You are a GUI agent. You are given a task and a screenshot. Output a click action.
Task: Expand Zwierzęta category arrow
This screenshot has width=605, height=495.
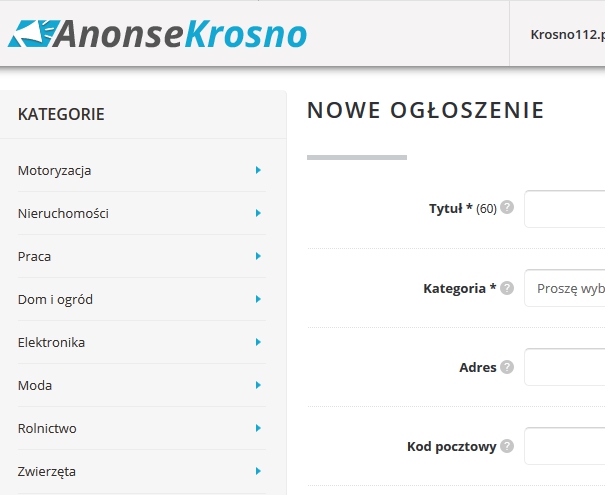point(258,471)
